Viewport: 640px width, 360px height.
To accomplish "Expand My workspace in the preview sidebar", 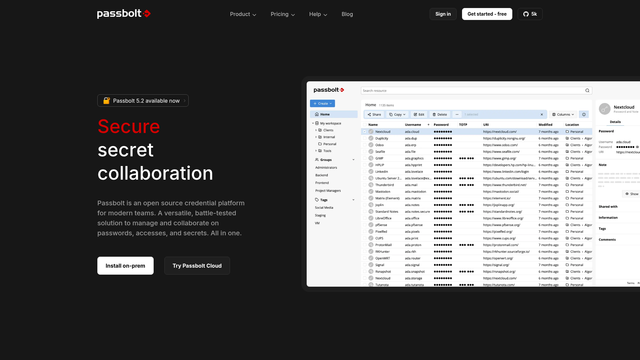I will click(313, 123).
